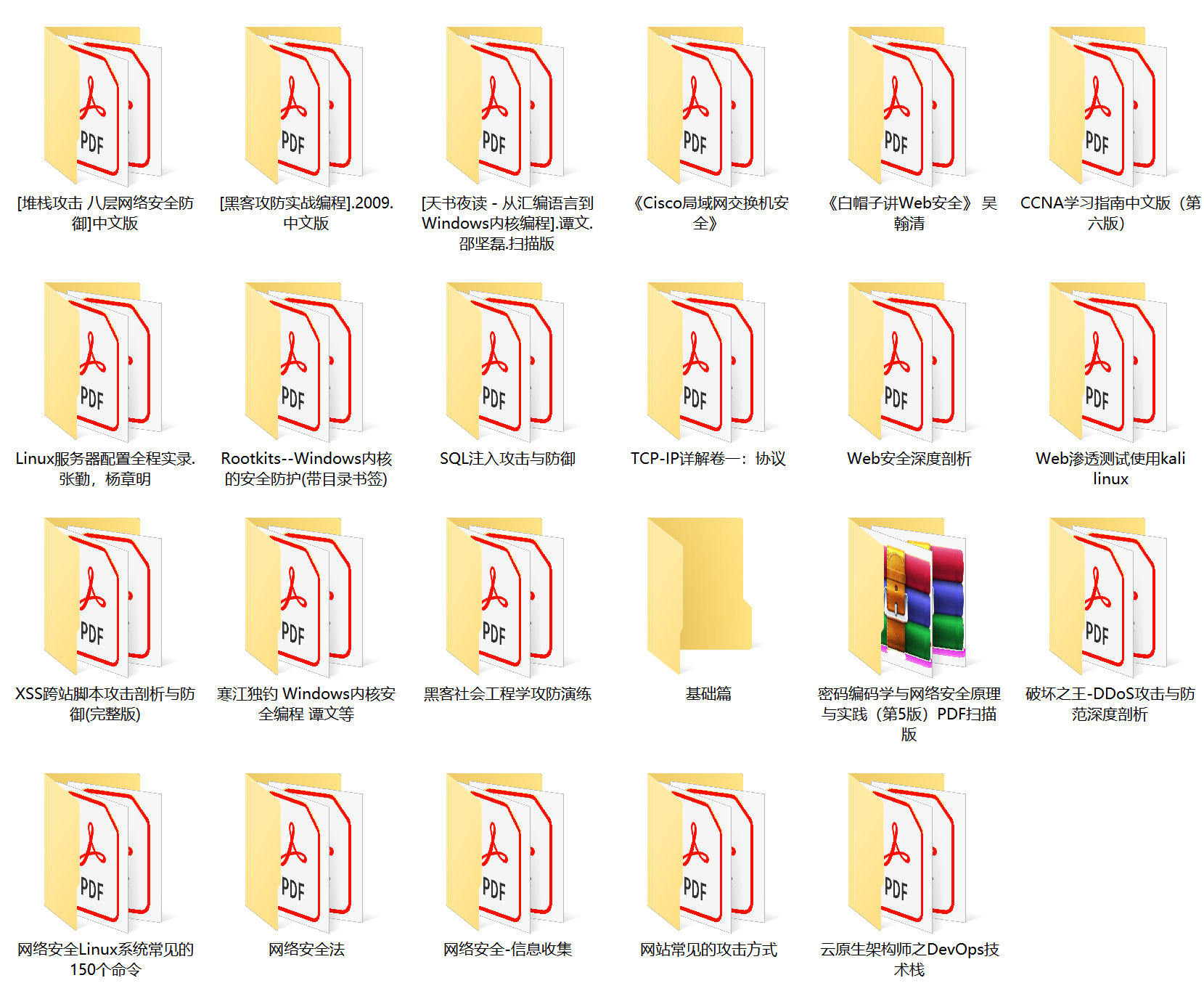This screenshot has width=1204, height=991.
Task: Click the label "CCNA学习指南中文版（第六版）"
Action: (1110, 213)
